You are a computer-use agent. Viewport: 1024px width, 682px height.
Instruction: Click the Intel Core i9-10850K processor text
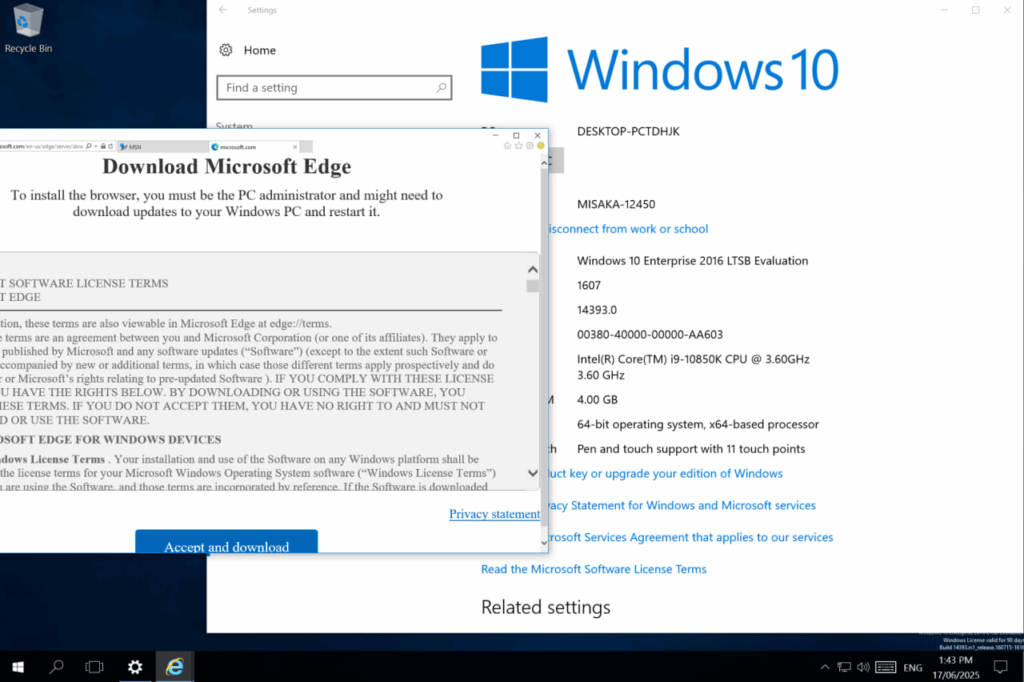(x=693, y=367)
